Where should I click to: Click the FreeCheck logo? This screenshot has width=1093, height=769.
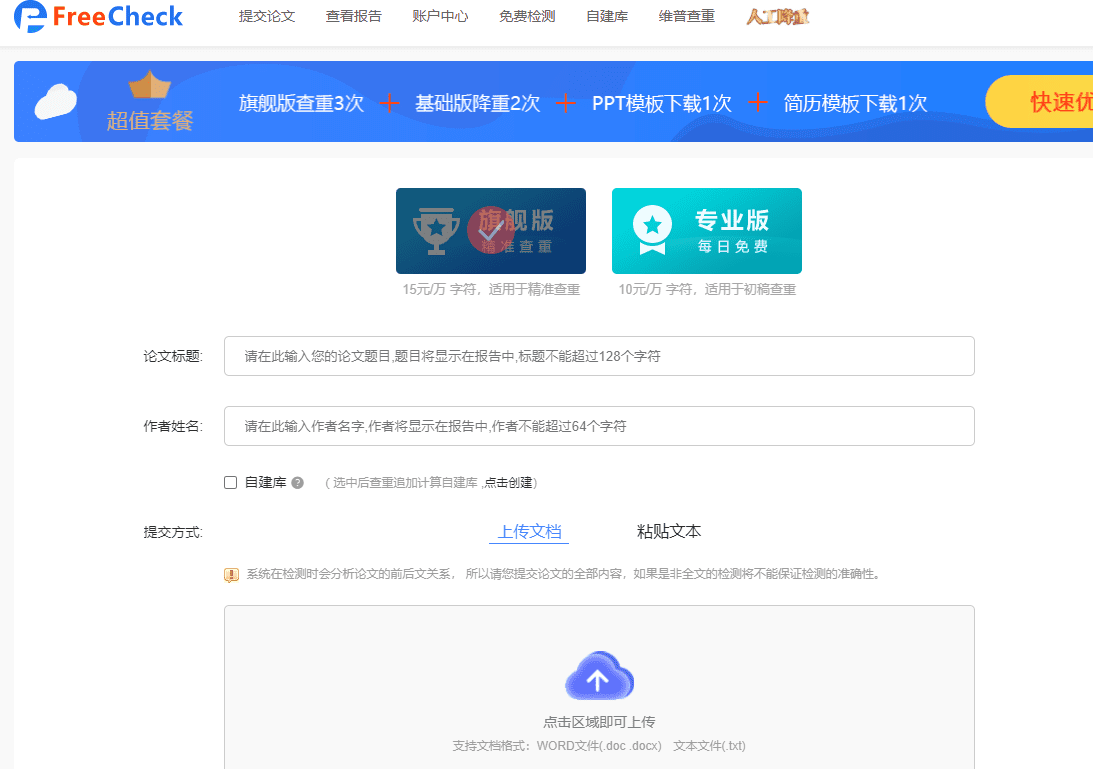[x=97, y=16]
